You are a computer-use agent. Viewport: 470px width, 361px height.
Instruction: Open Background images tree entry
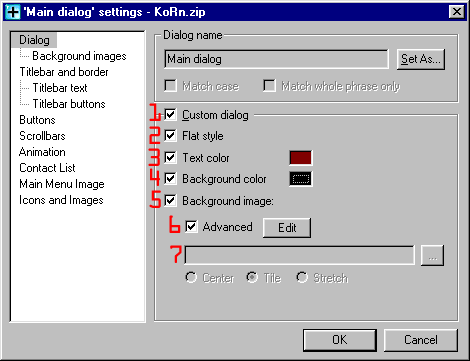point(79,56)
